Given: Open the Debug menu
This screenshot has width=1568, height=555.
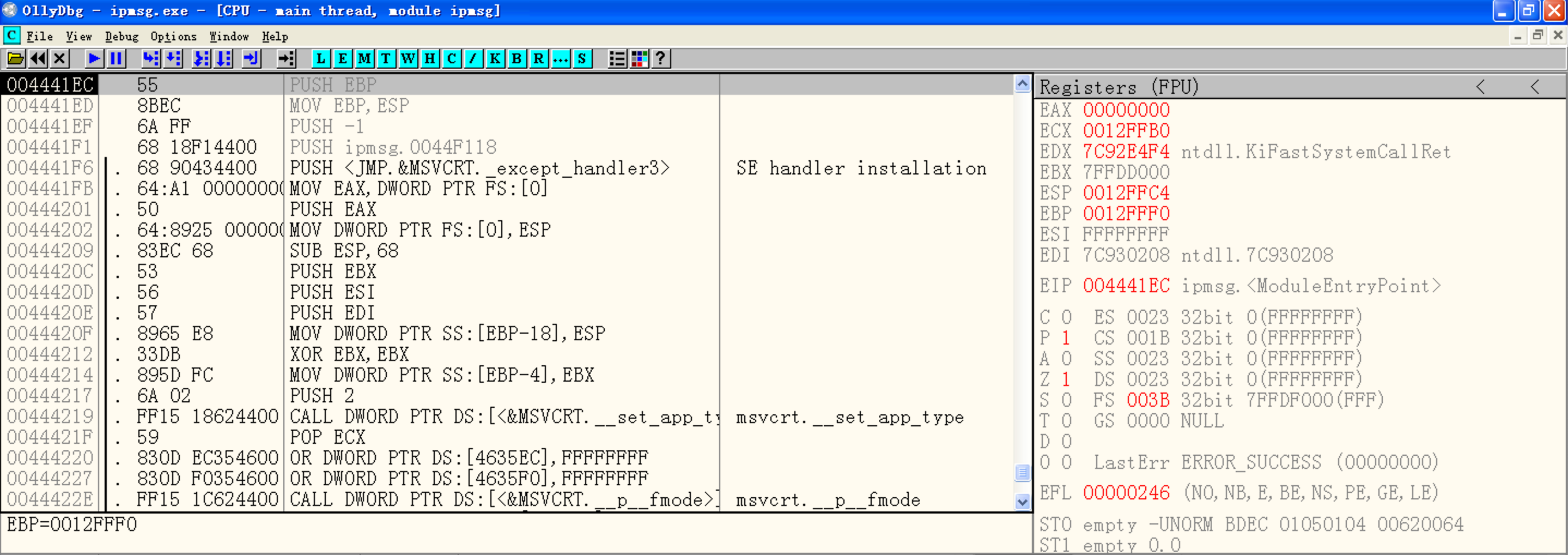Looking at the screenshot, I should (x=121, y=37).
